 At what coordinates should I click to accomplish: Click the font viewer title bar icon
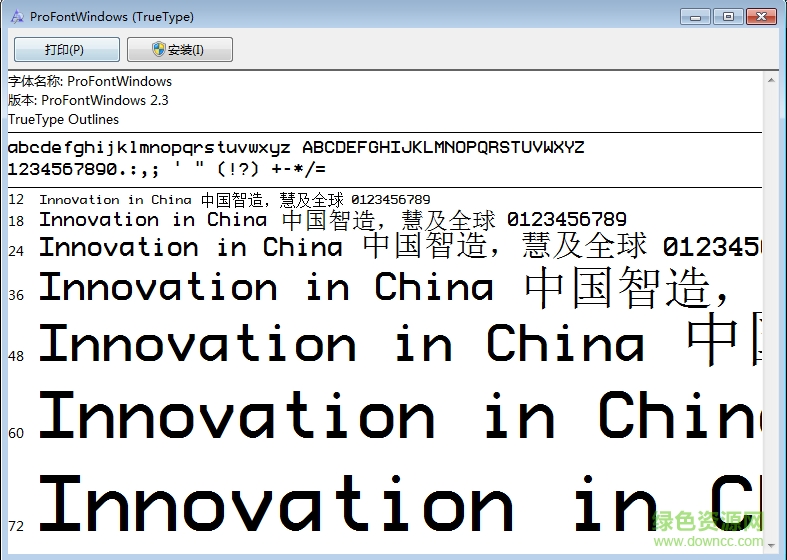[x=17, y=17]
